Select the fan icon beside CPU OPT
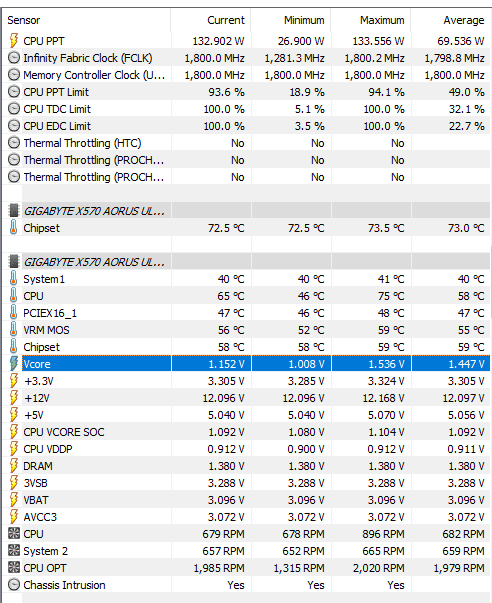The image size is (492, 603). [13, 568]
